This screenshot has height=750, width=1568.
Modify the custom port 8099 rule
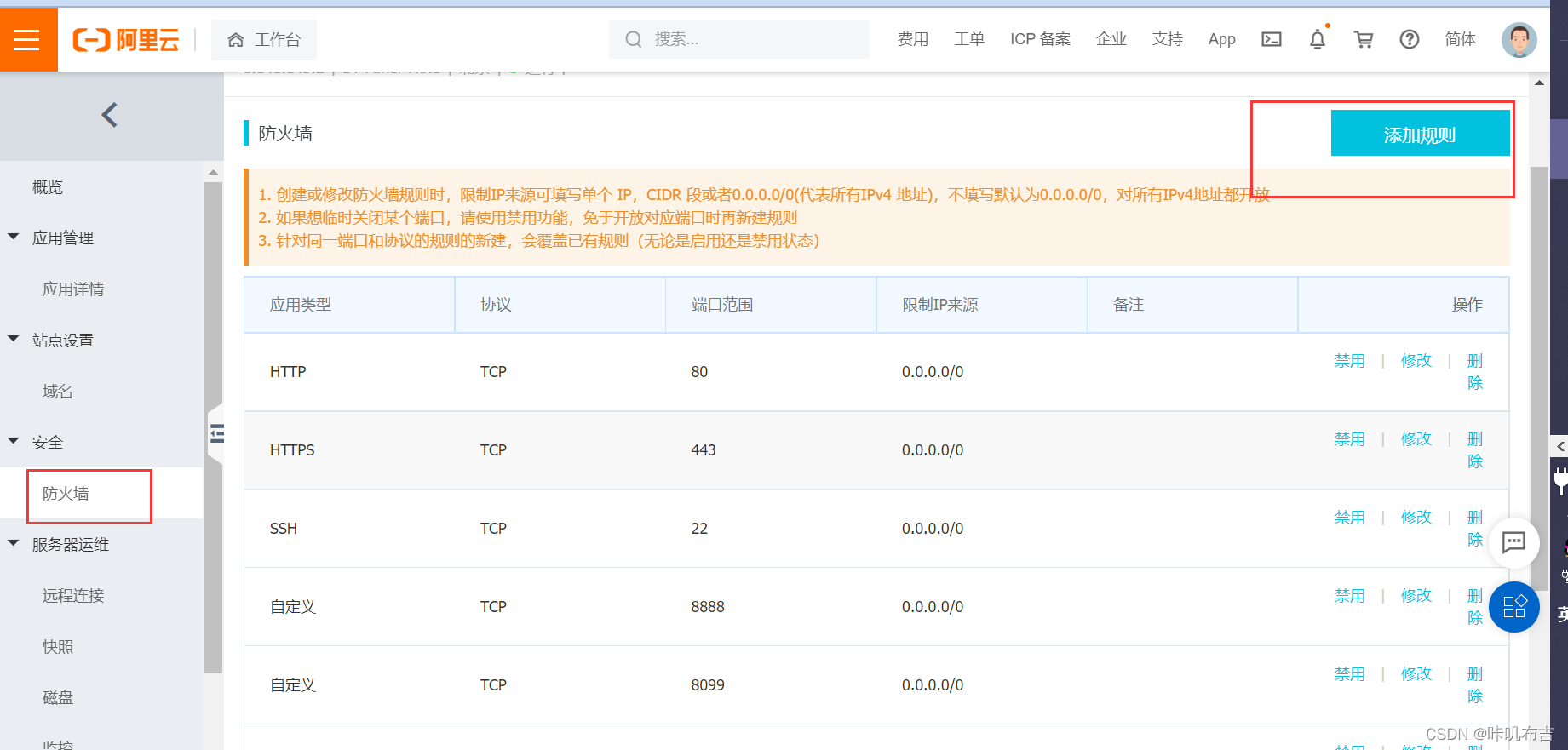[x=1416, y=674]
